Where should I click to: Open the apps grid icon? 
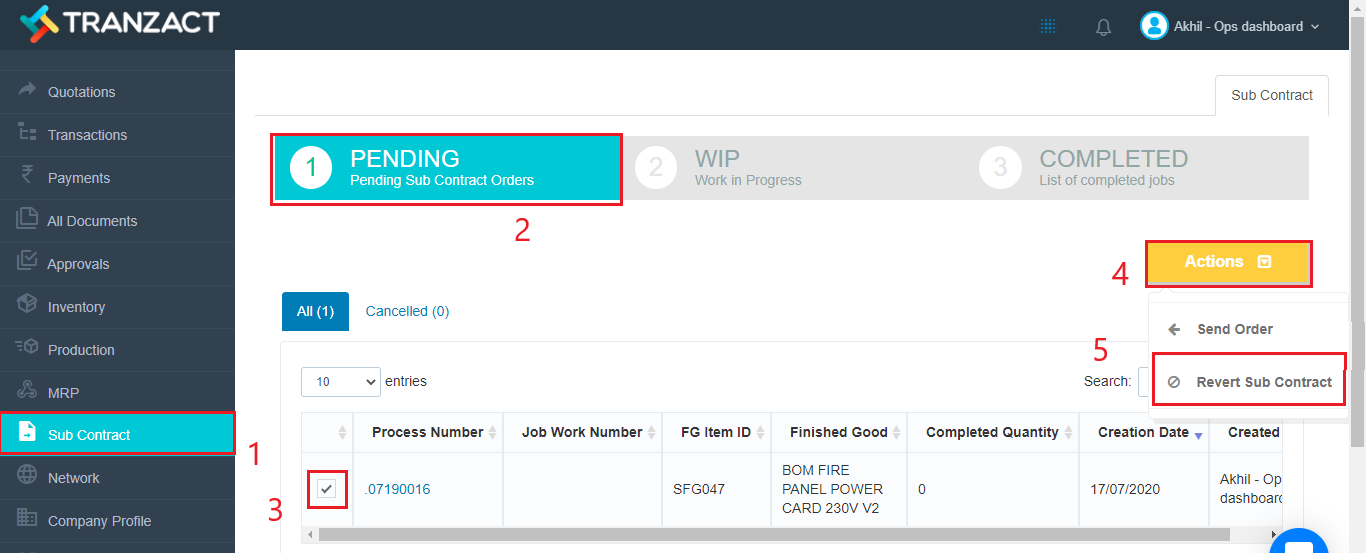(x=1048, y=27)
